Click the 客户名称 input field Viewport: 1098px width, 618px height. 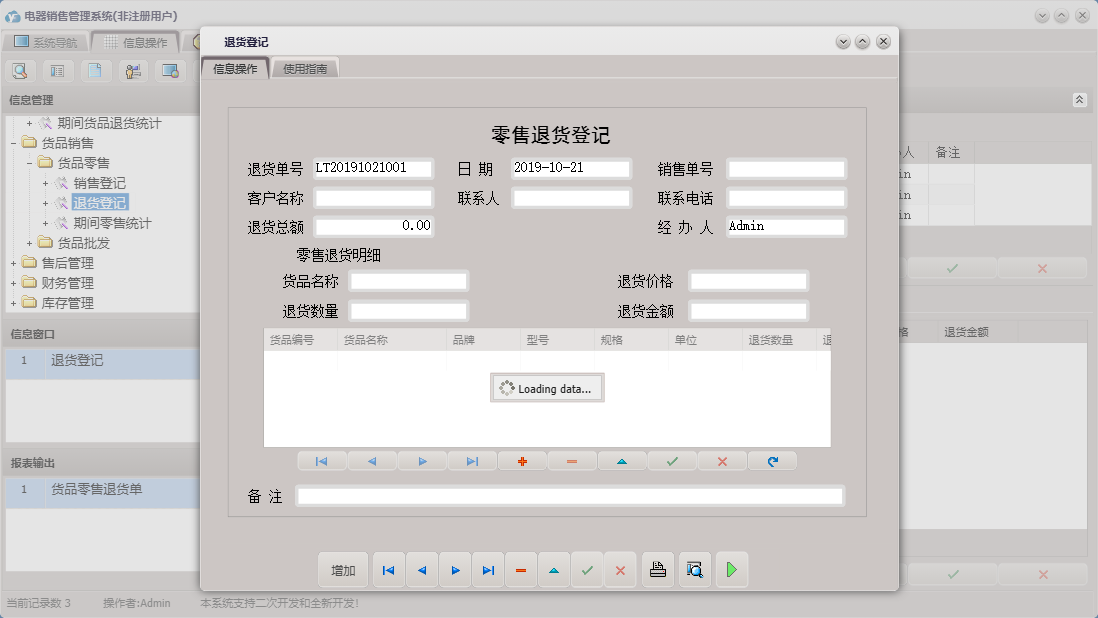(373, 196)
